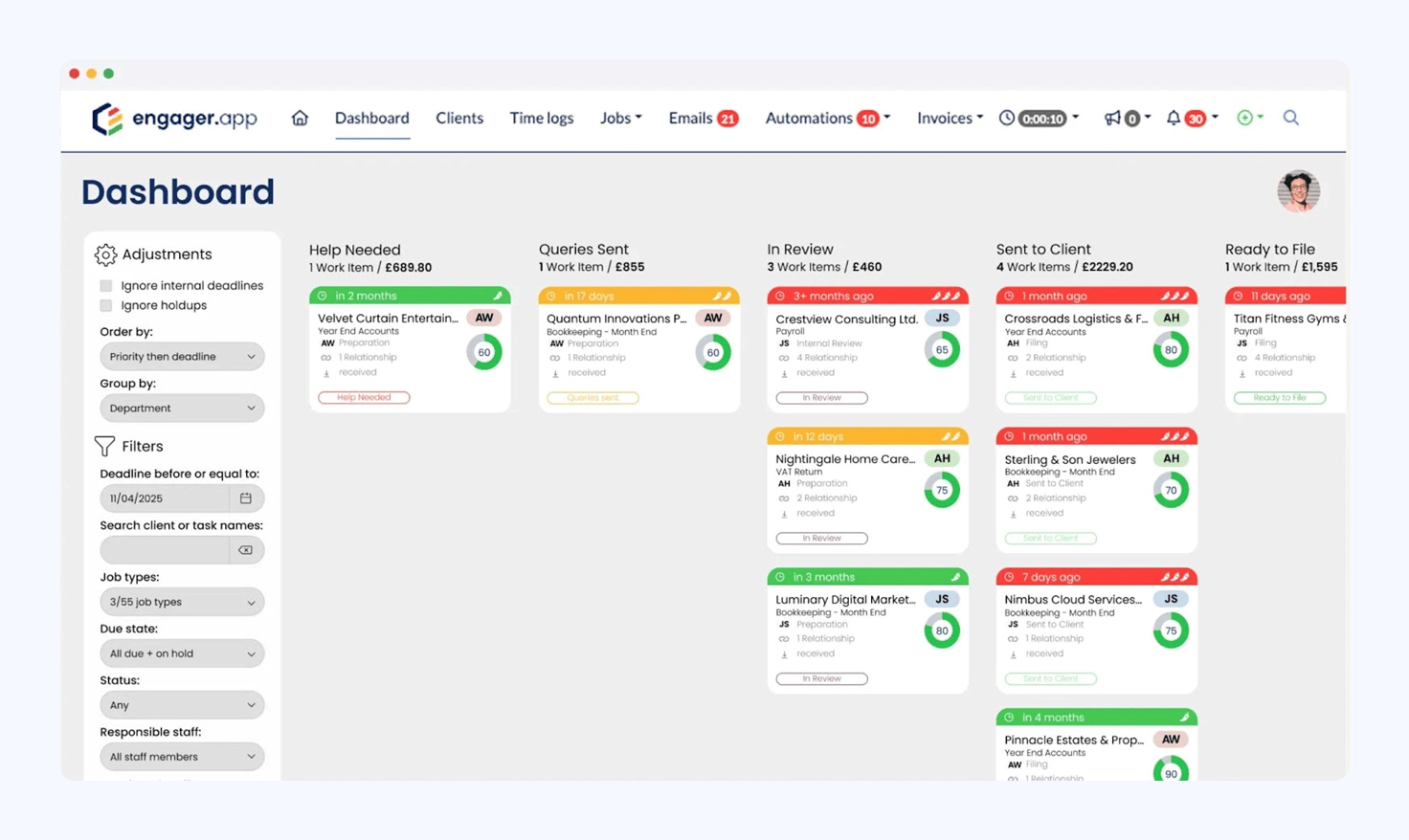Click JS staff badge on Crestview Consulting card

pos(943,318)
